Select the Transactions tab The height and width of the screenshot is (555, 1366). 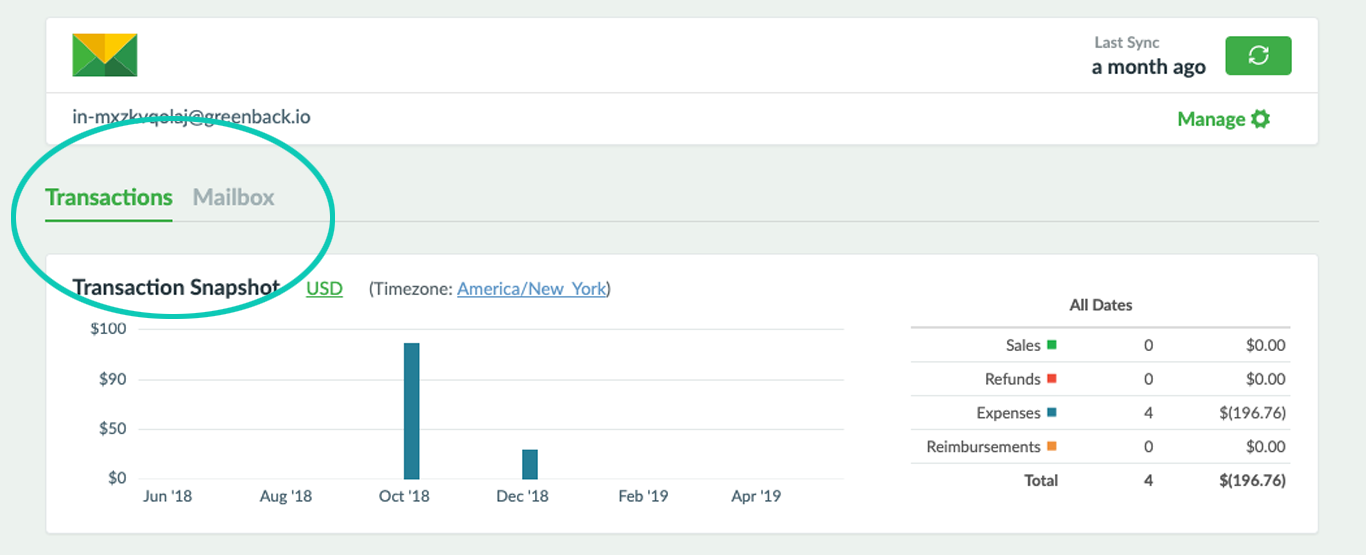pyautogui.click(x=109, y=197)
